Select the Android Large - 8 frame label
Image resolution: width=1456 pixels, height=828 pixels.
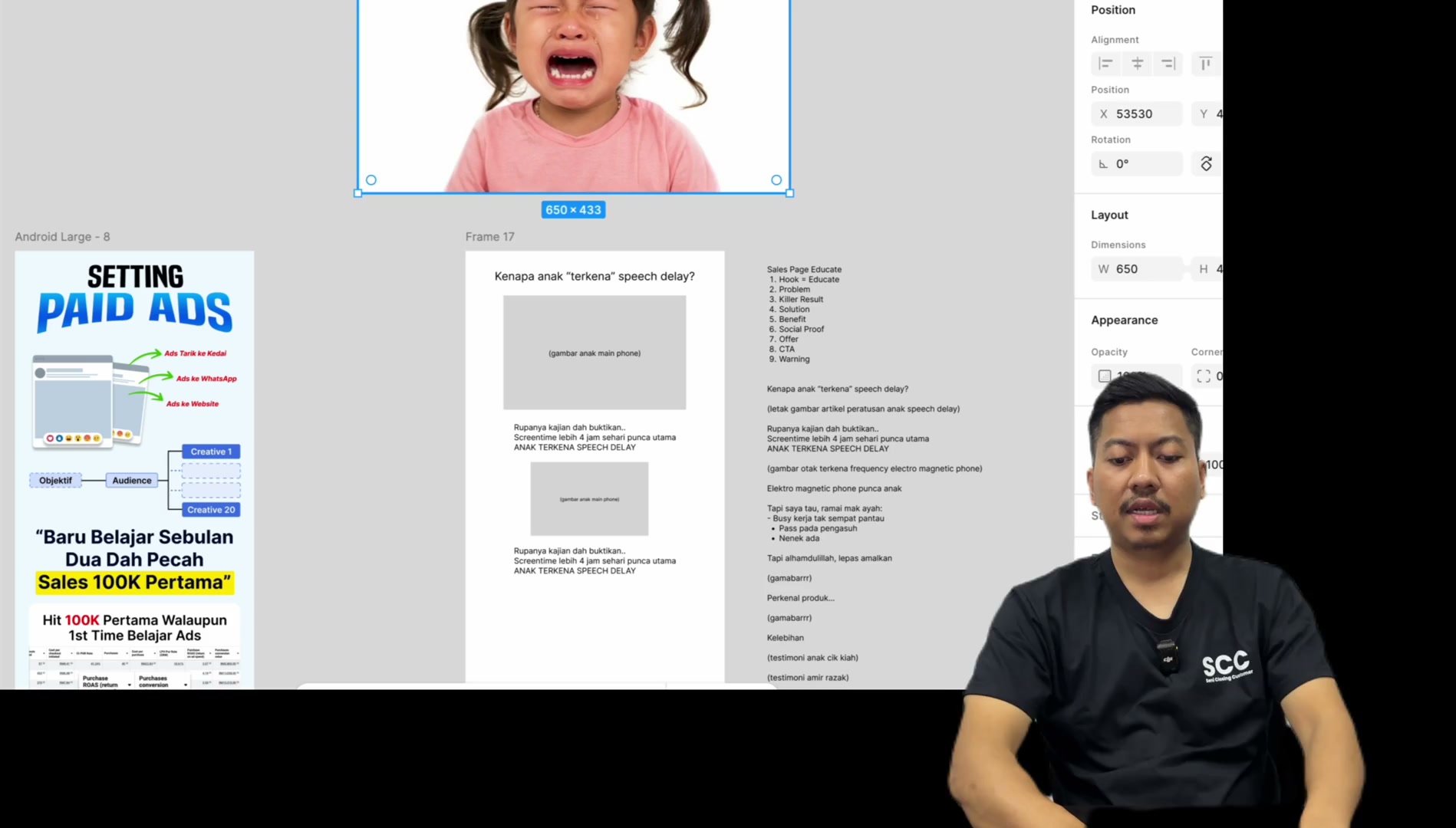[62, 237]
